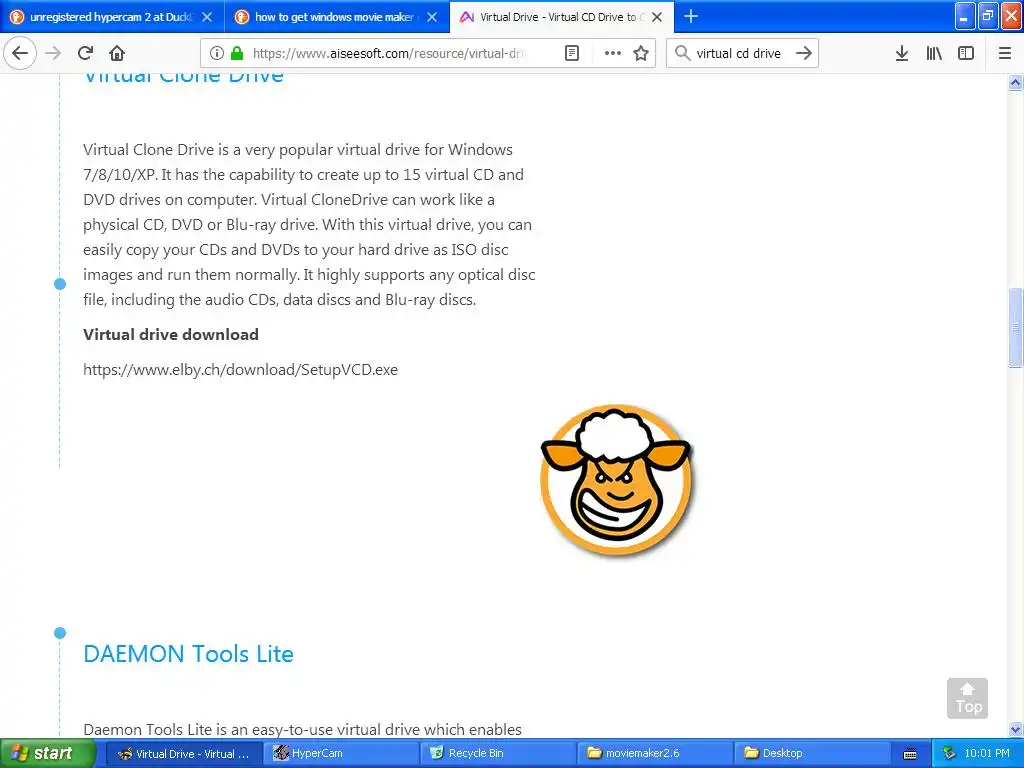Switch to HyperCam in the taskbar
Image resolution: width=1024 pixels, height=768 pixels.
coord(341,754)
